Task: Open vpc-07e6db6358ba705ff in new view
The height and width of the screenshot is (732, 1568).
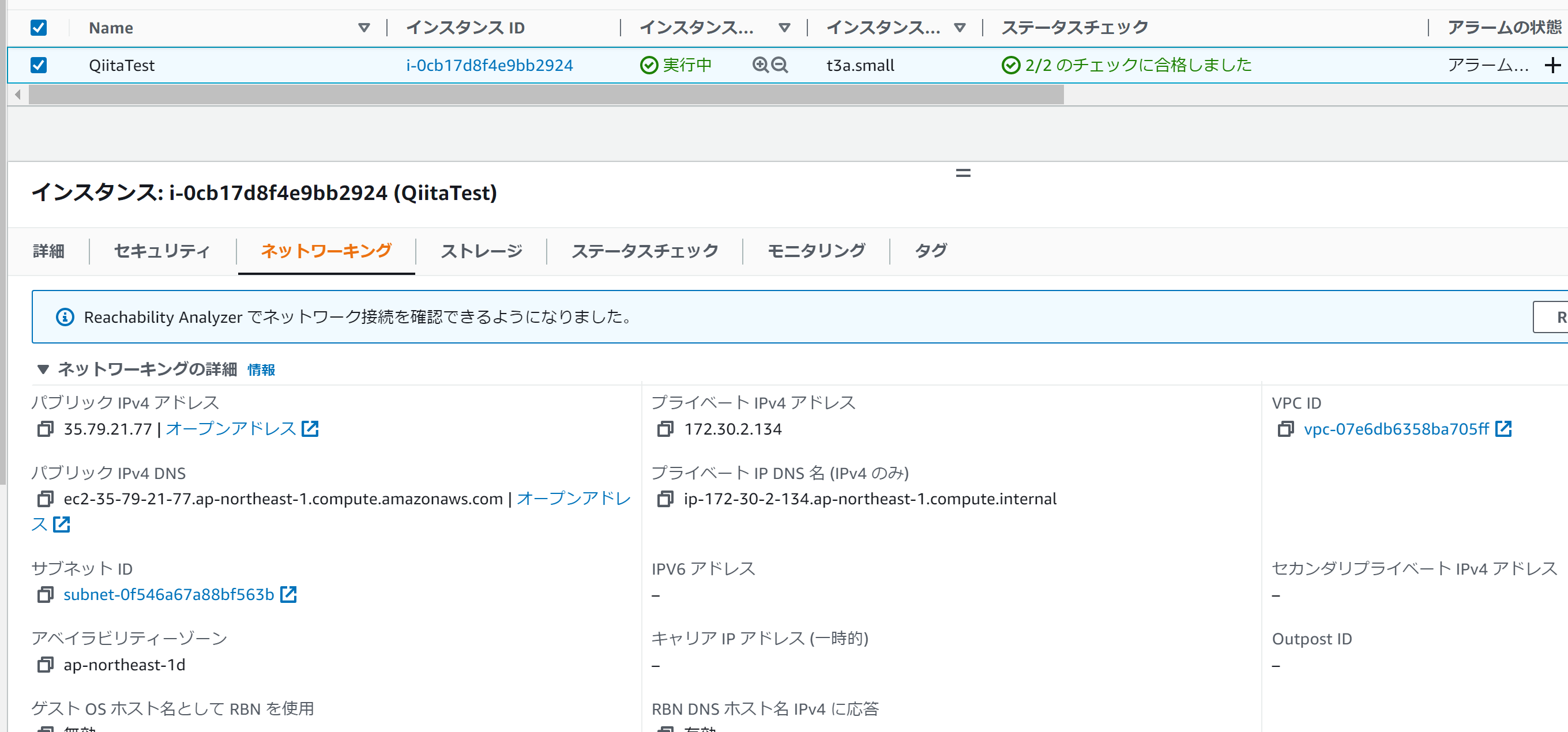Action: pos(1394,429)
